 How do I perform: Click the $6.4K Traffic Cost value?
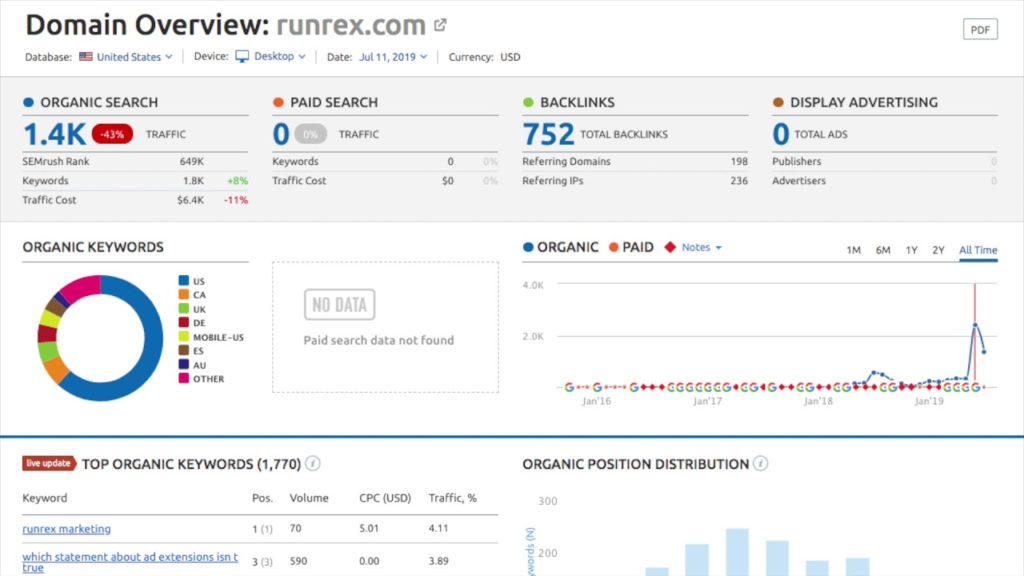click(x=191, y=200)
